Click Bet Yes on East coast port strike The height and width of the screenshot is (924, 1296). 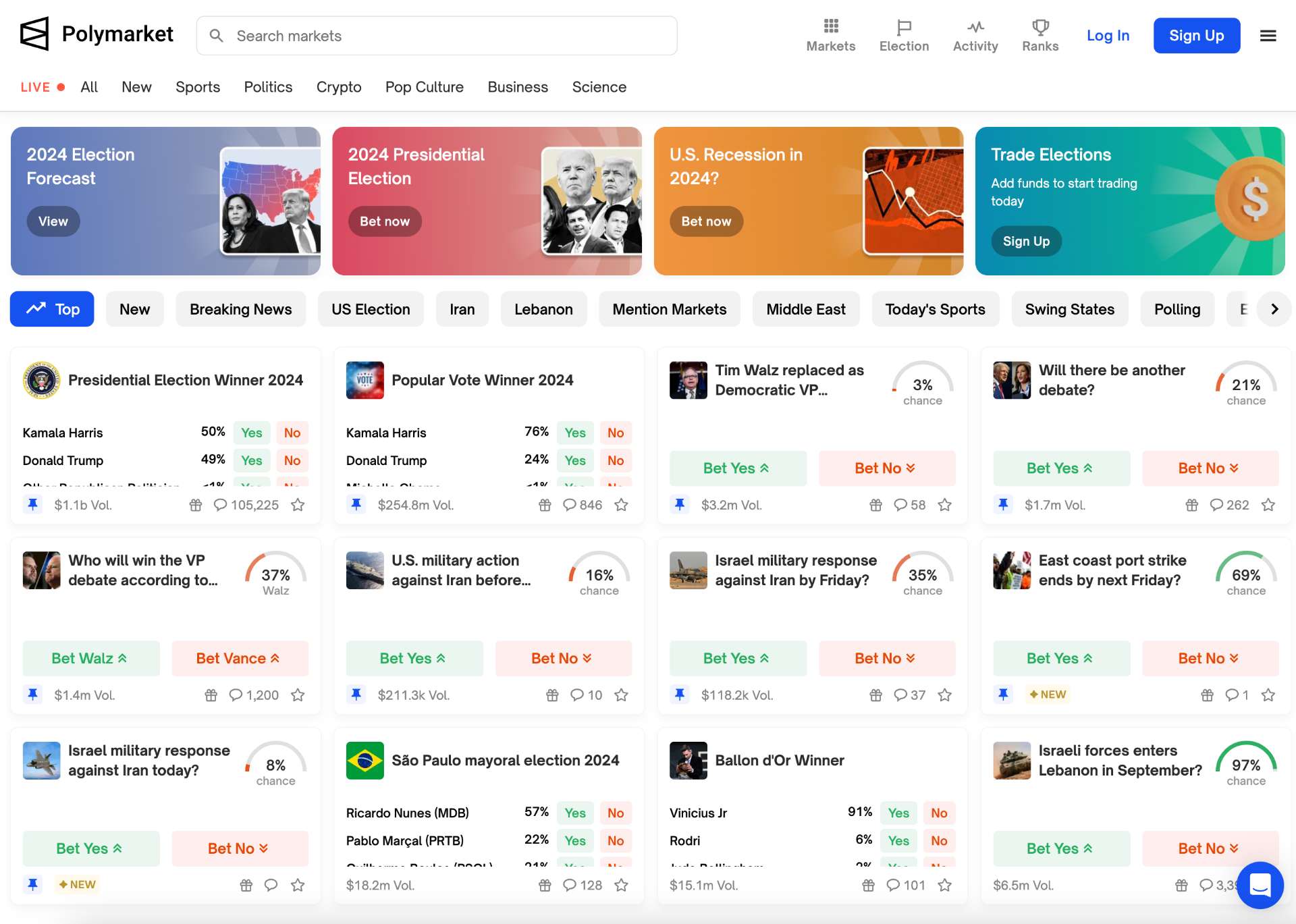pos(1062,658)
